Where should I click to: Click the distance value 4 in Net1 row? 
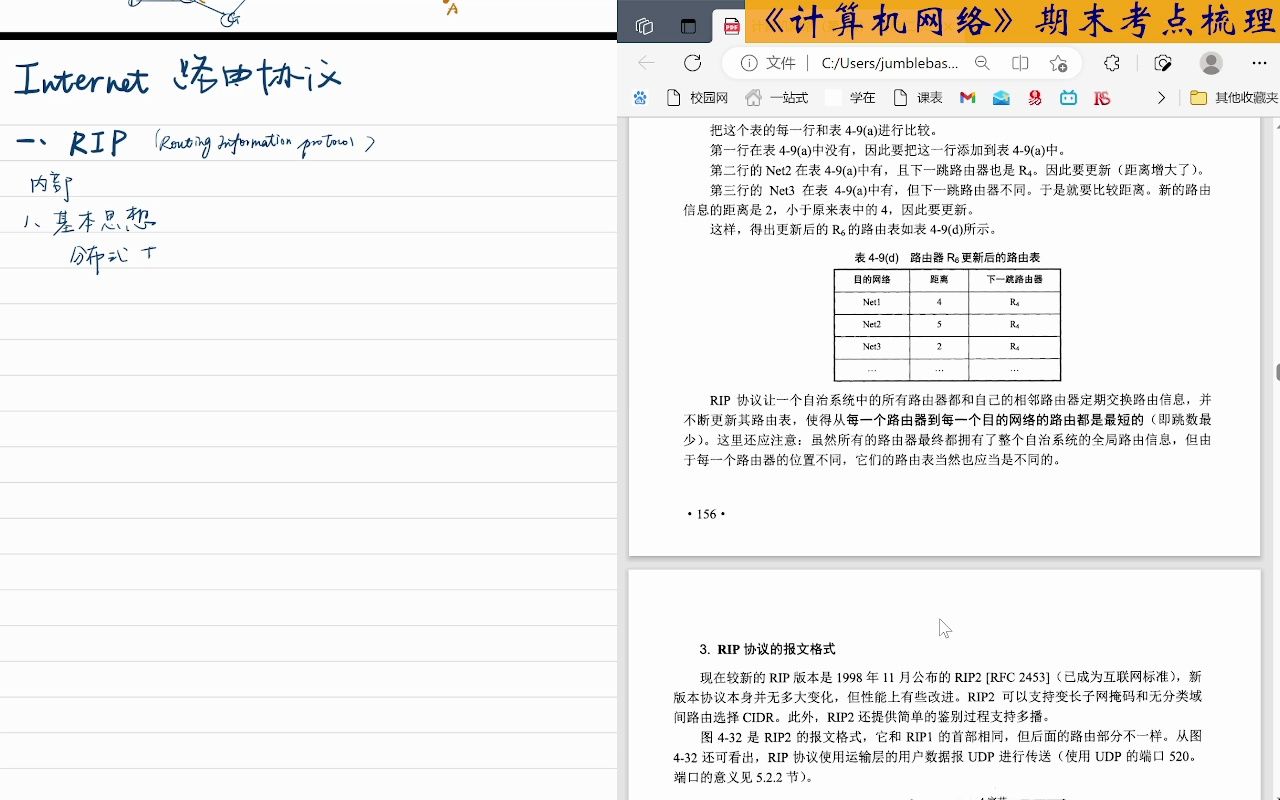tap(939, 302)
